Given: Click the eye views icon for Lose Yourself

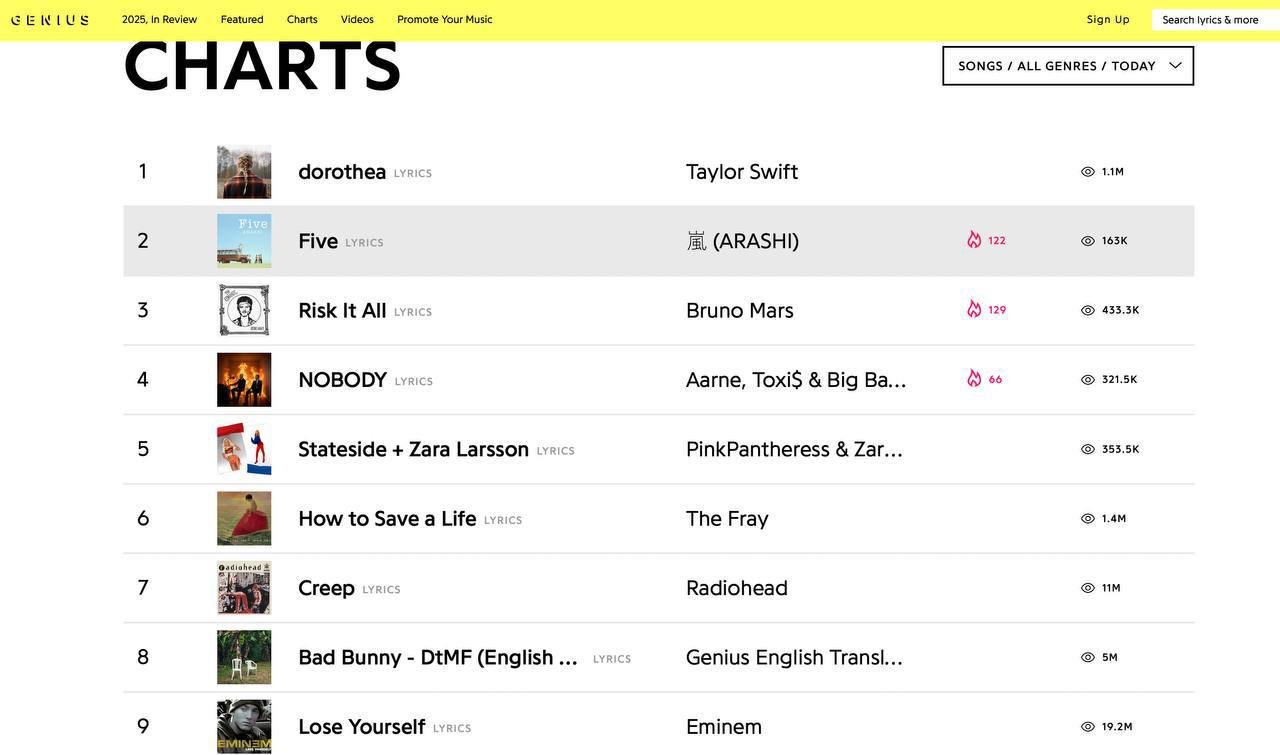Looking at the screenshot, I should (1088, 727).
